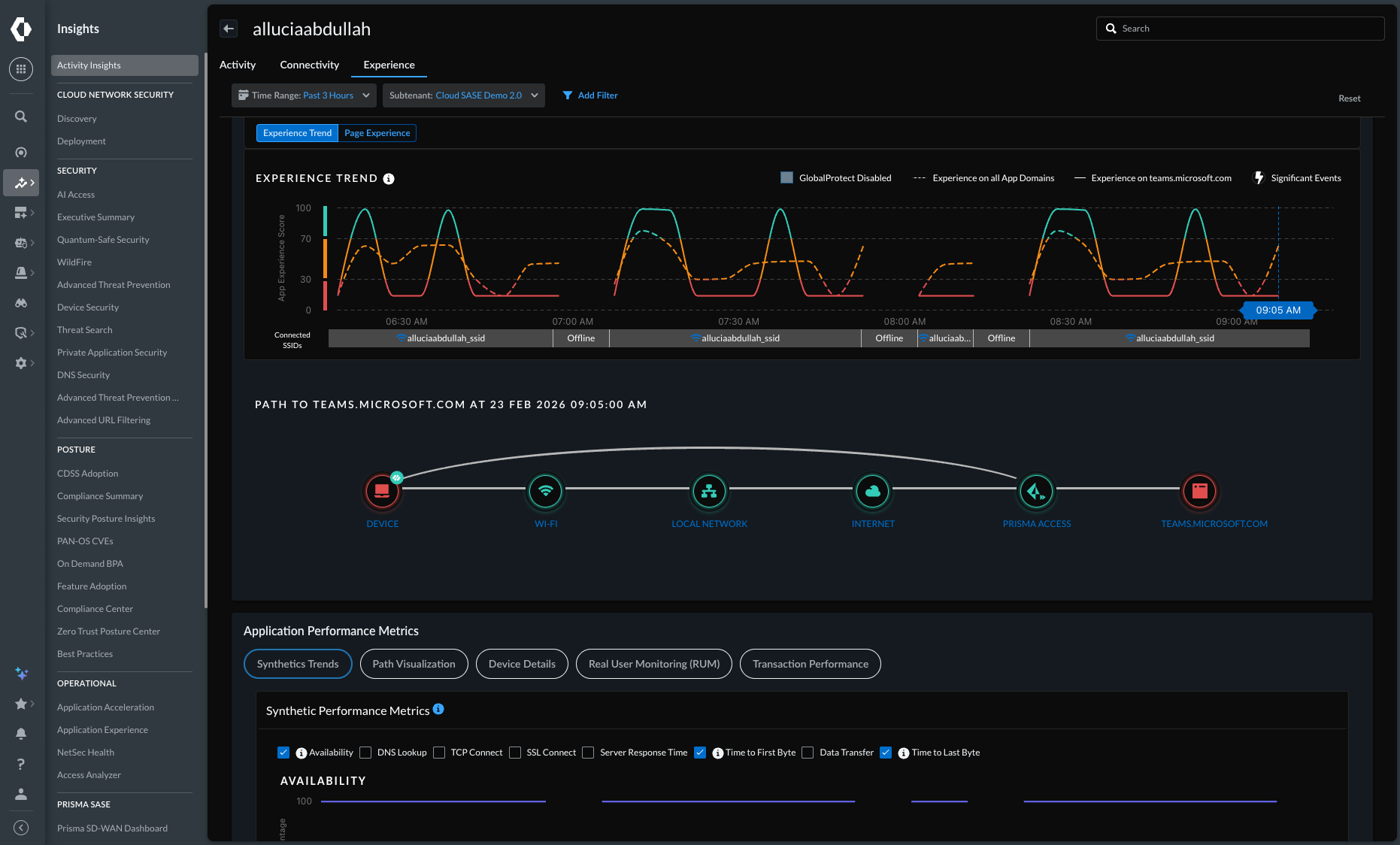
Task: Open the Path Visualization tab
Action: (414, 664)
